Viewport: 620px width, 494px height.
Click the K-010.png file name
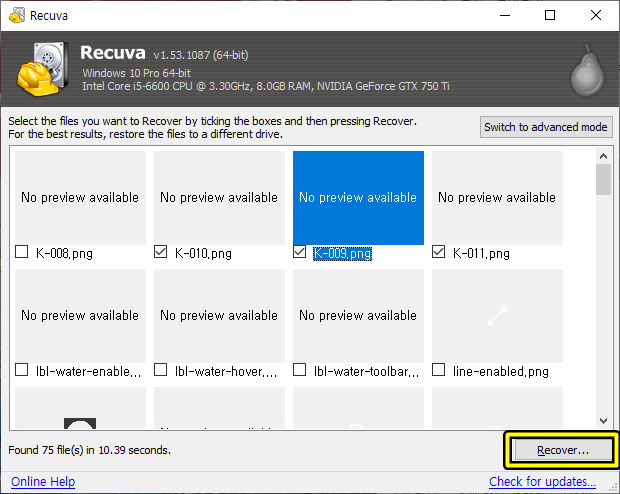point(203,253)
